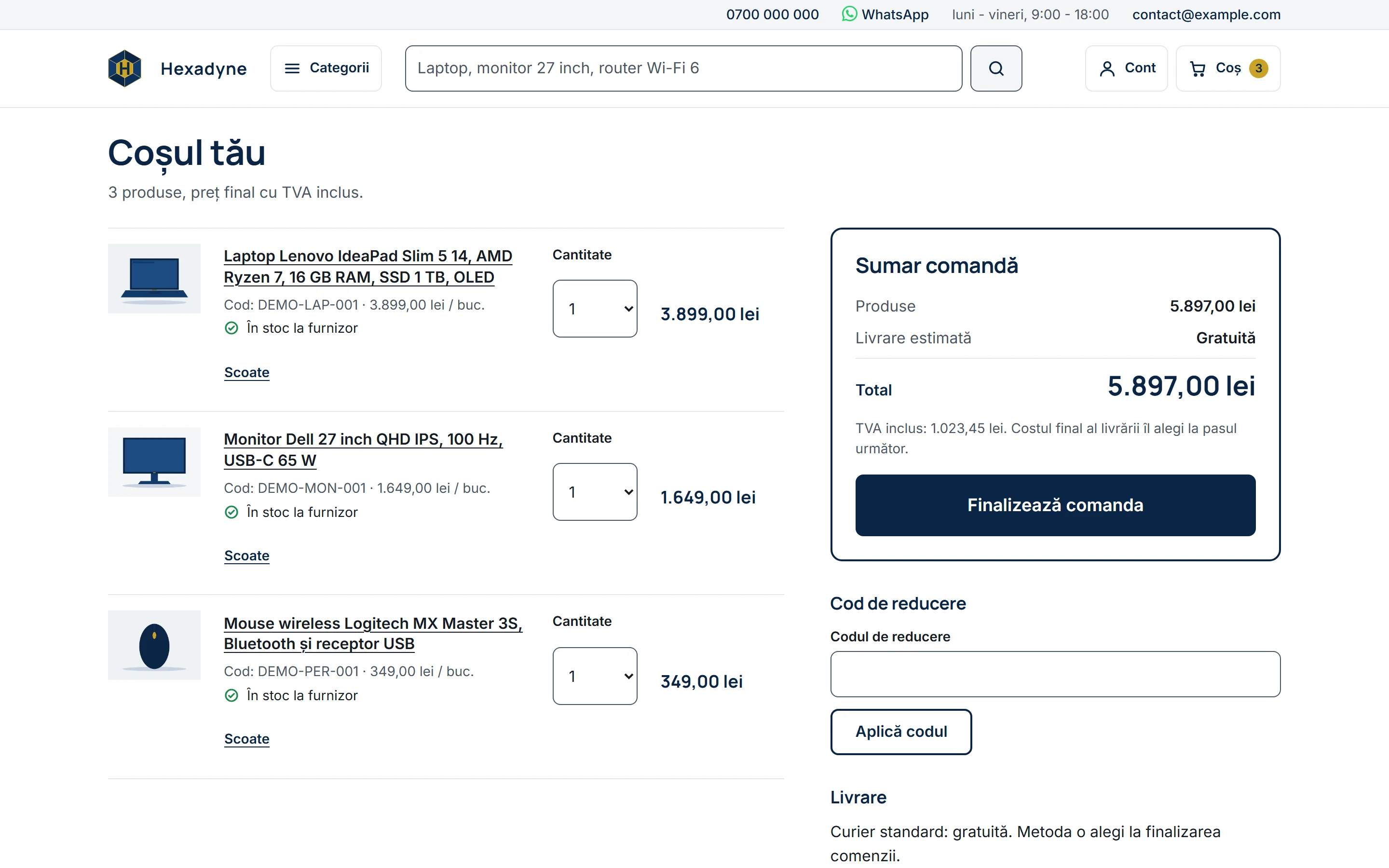Click the laptop product thumbnail
The image size is (1389, 868).
[x=154, y=279]
